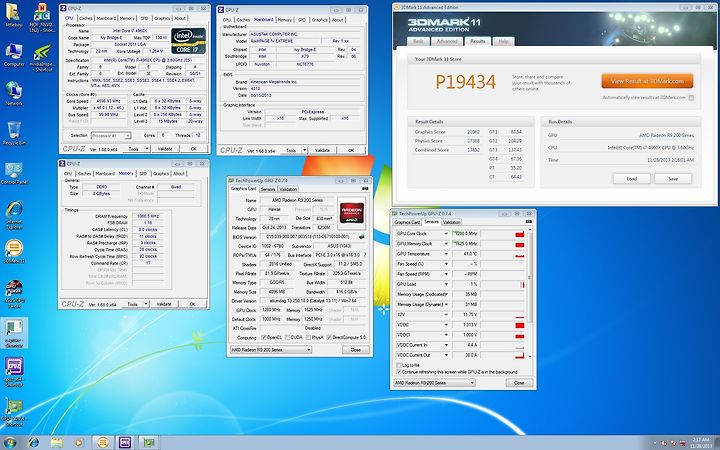Open the Help tab in 3DMark 11
The height and width of the screenshot is (450, 720).
503,41
